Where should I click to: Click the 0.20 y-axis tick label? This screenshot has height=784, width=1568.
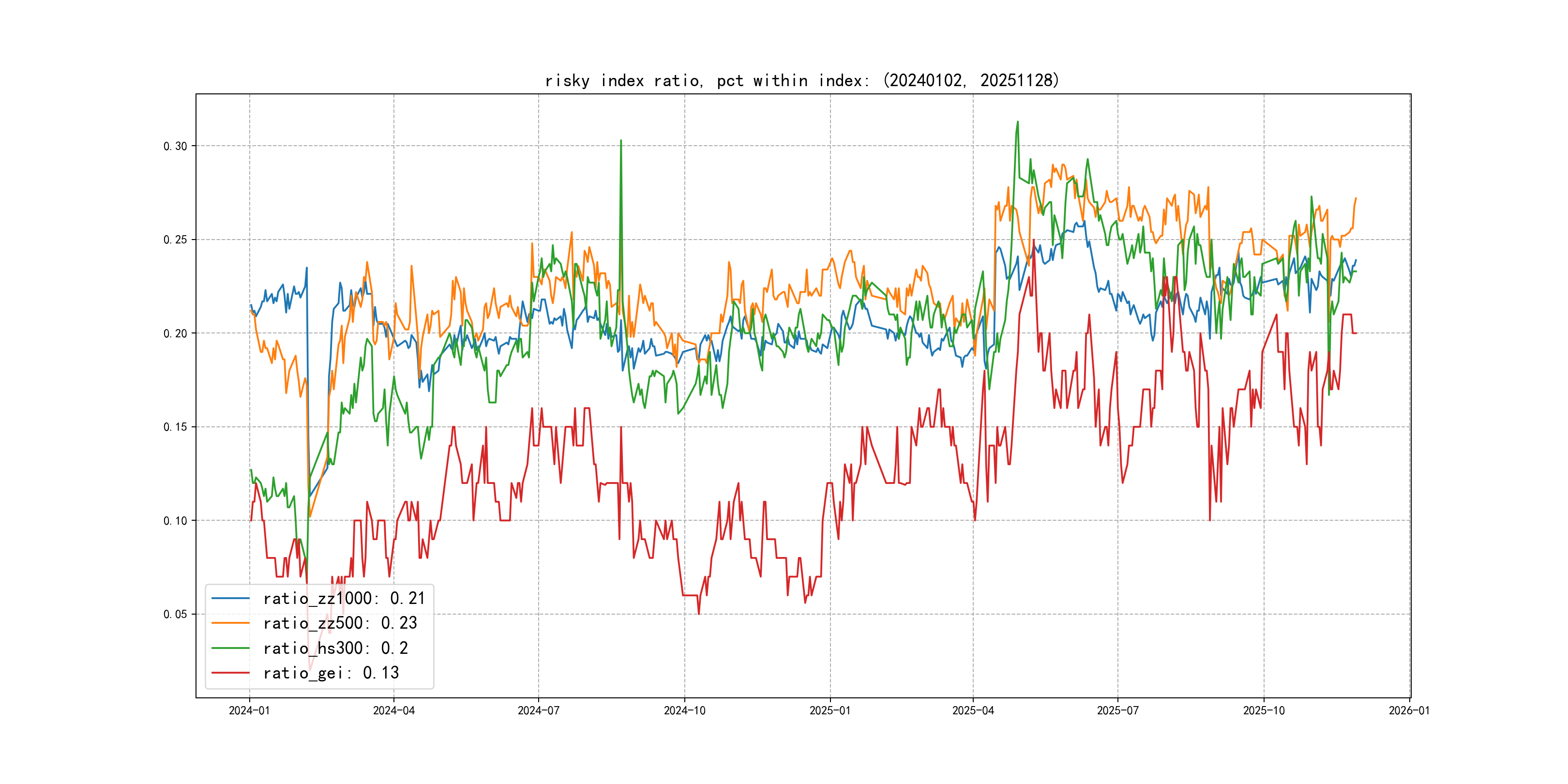click(175, 333)
